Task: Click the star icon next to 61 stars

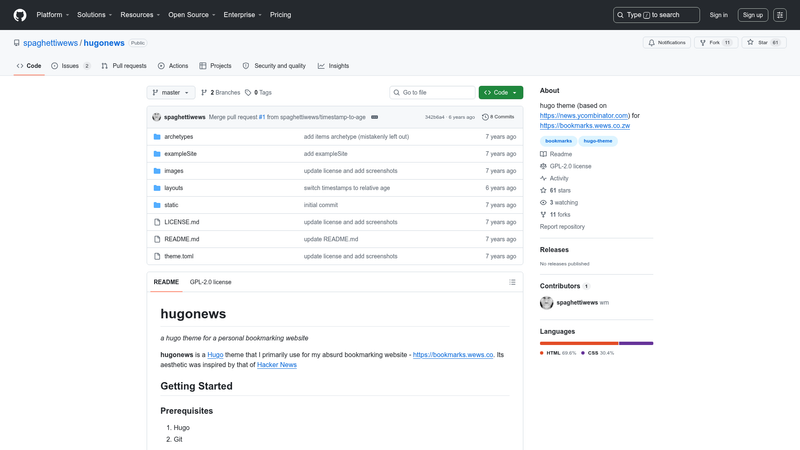Action: tap(543, 190)
